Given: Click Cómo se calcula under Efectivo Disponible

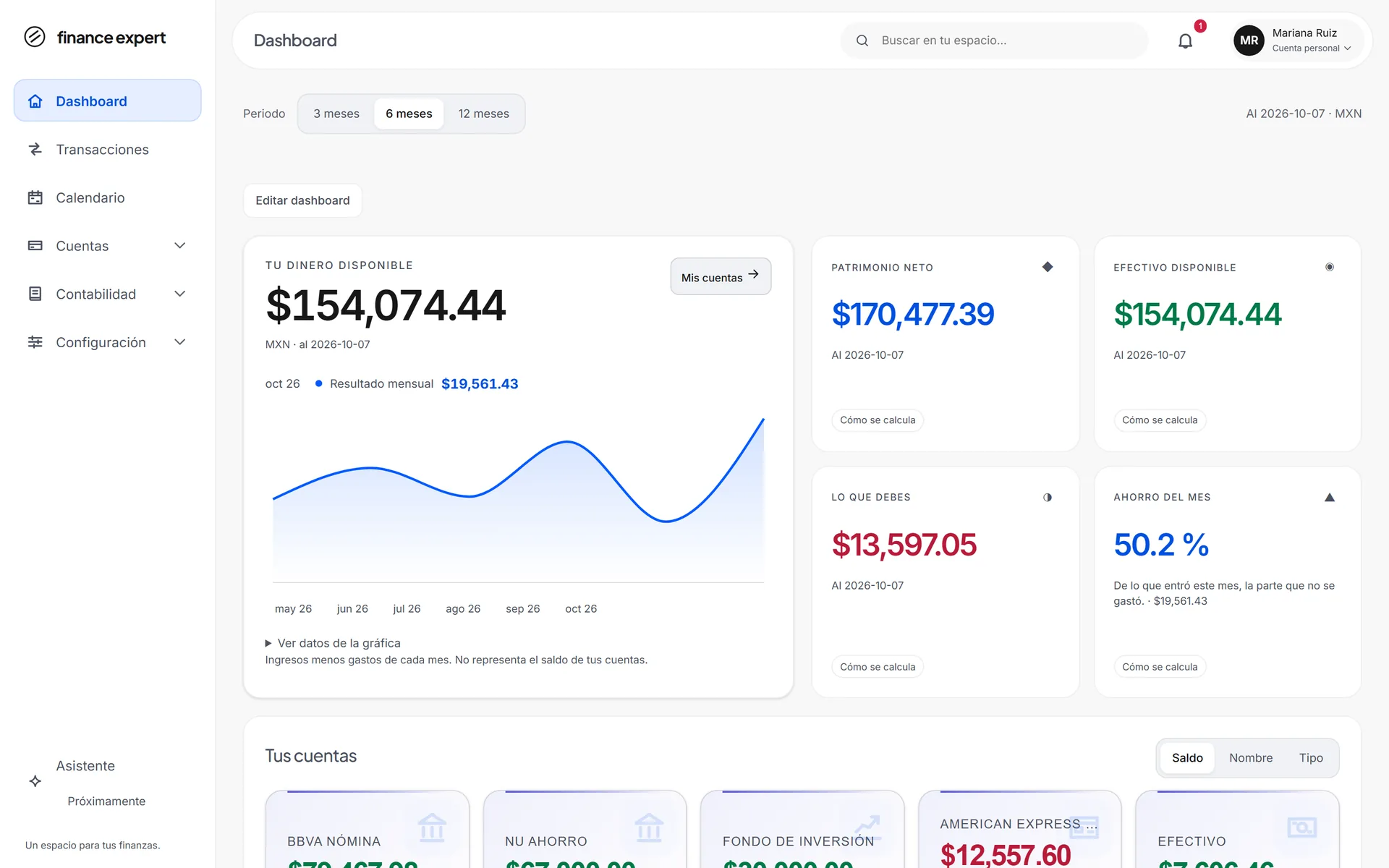Looking at the screenshot, I should pyautogui.click(x=1160, y=420).
